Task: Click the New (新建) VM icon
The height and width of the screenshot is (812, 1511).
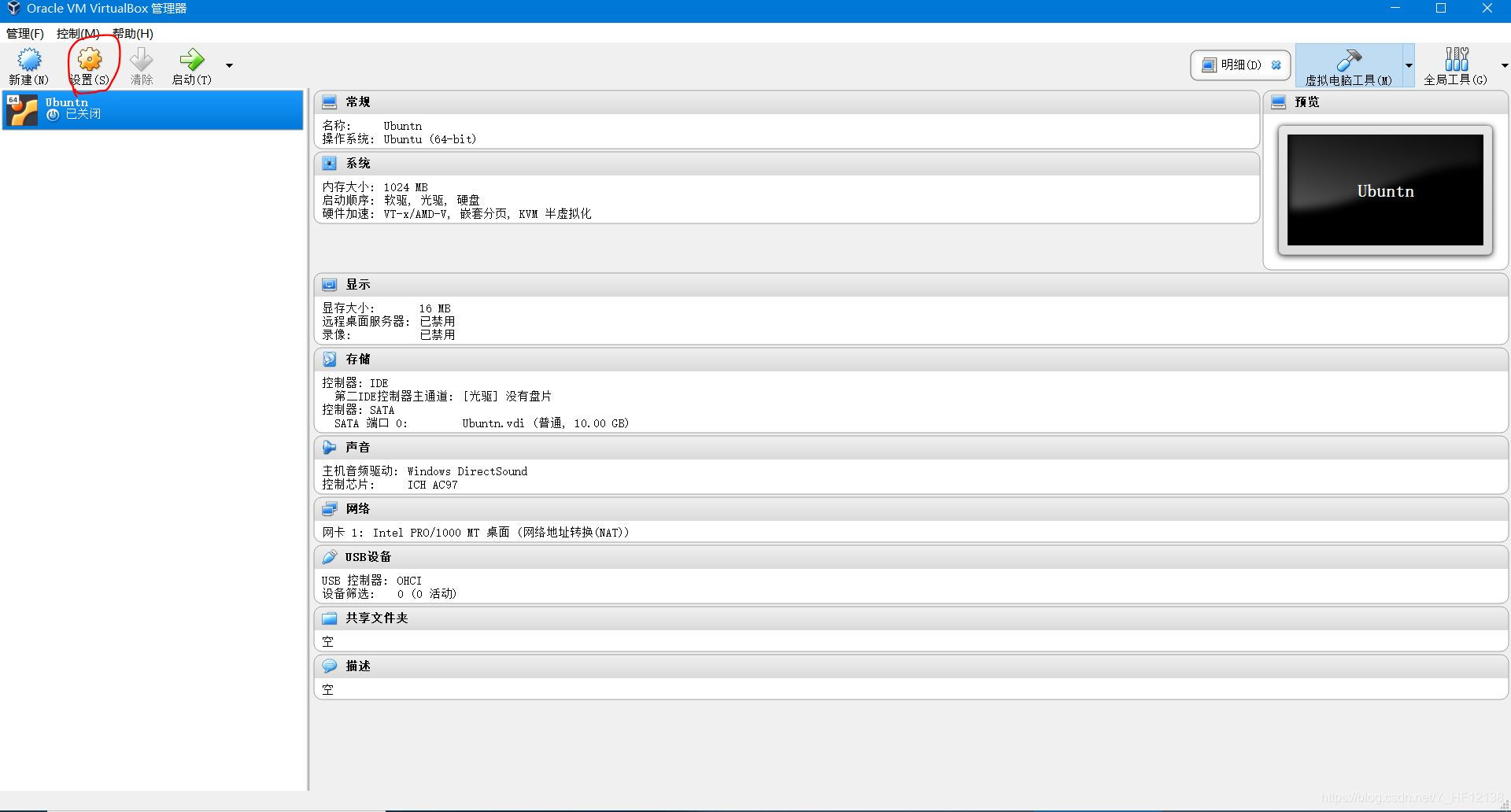Action: 29,60
